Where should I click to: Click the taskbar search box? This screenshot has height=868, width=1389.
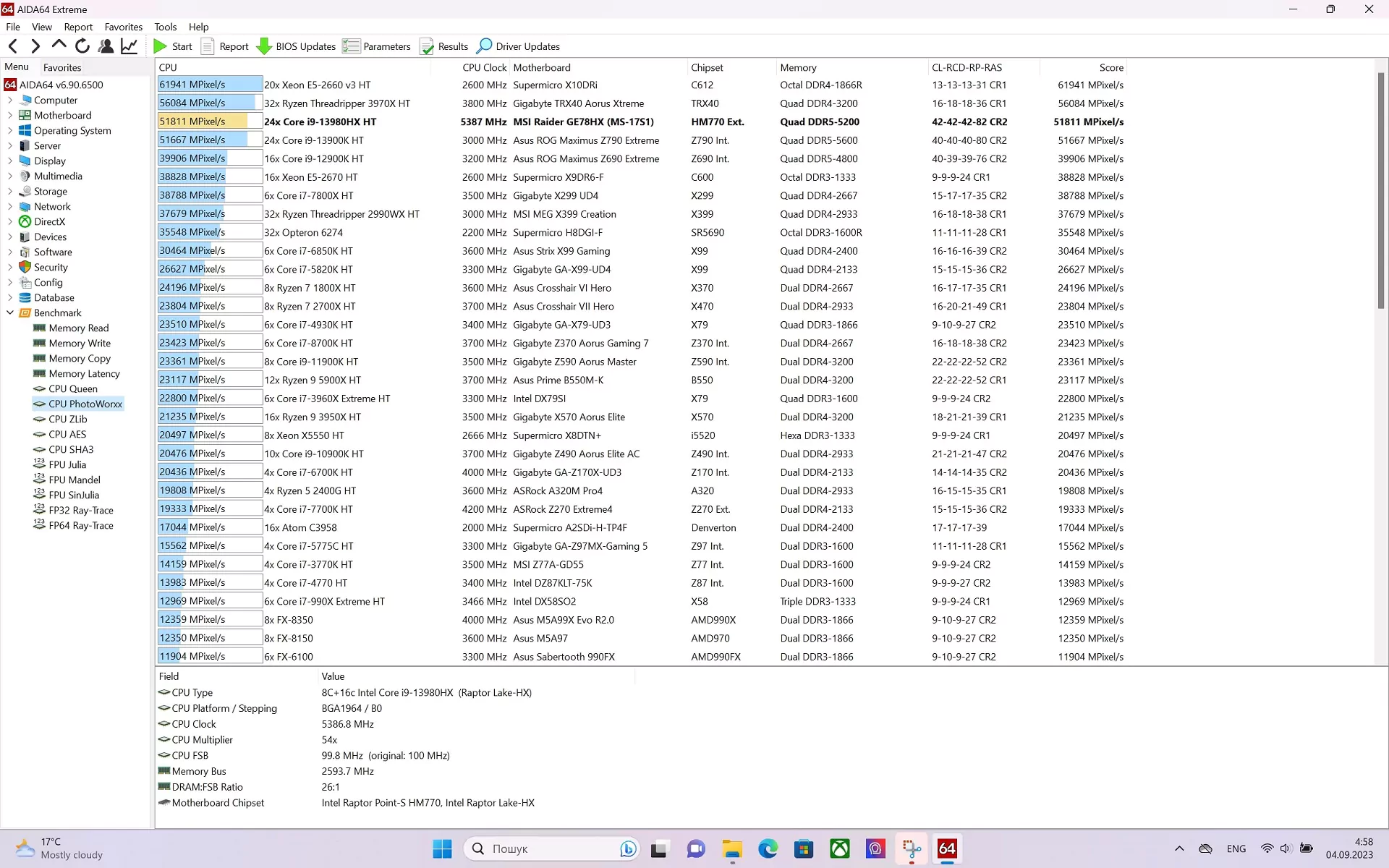553,848
